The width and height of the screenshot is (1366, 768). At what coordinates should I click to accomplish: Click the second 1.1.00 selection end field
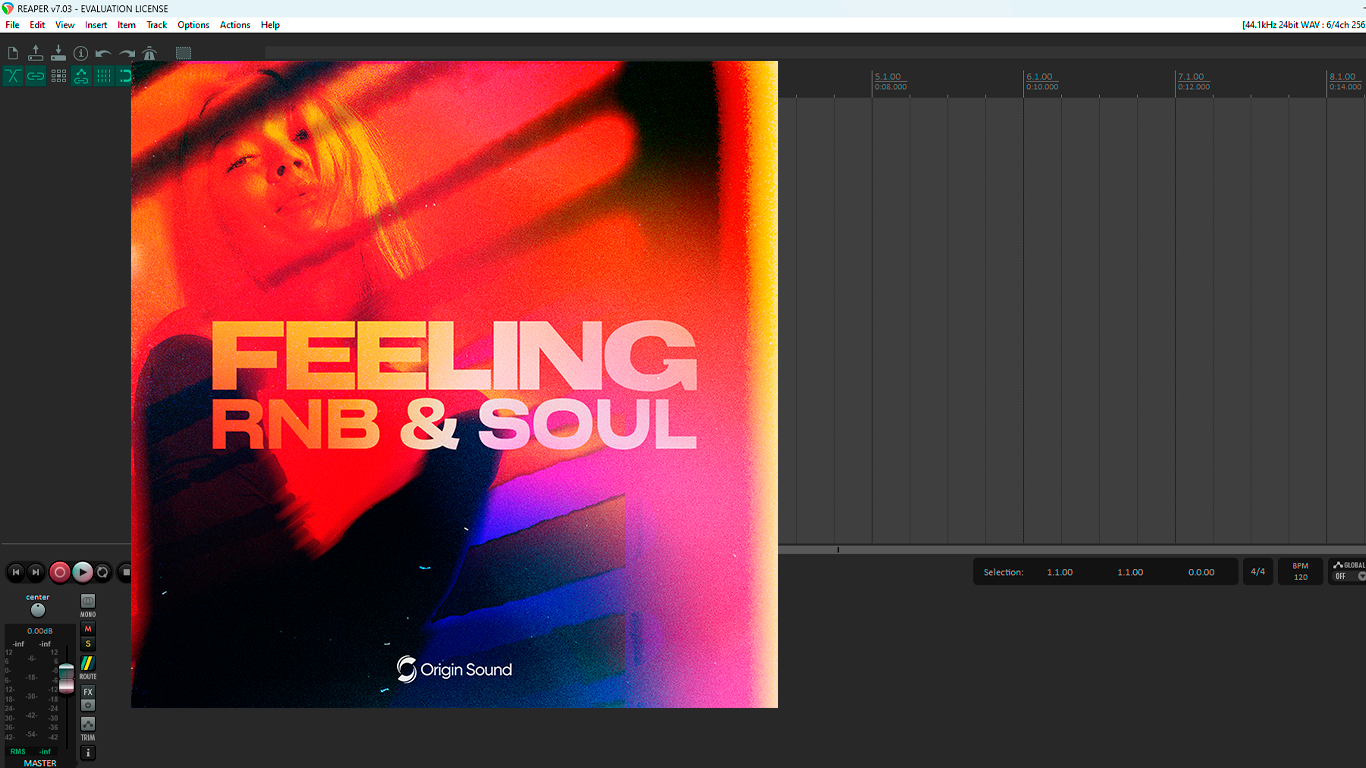coord(1130,572)
